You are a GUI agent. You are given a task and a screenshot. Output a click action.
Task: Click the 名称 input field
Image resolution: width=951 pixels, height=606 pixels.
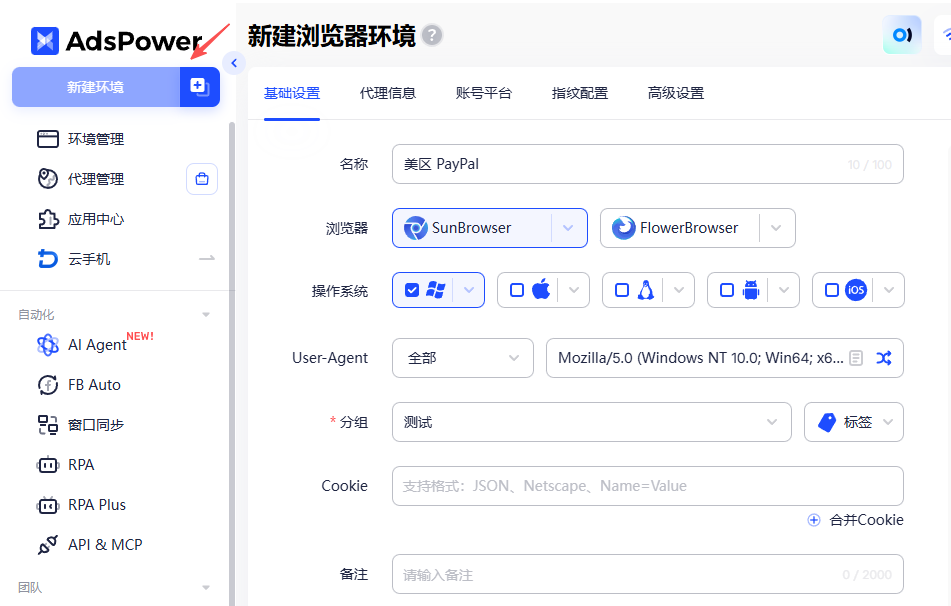(648, 164)
